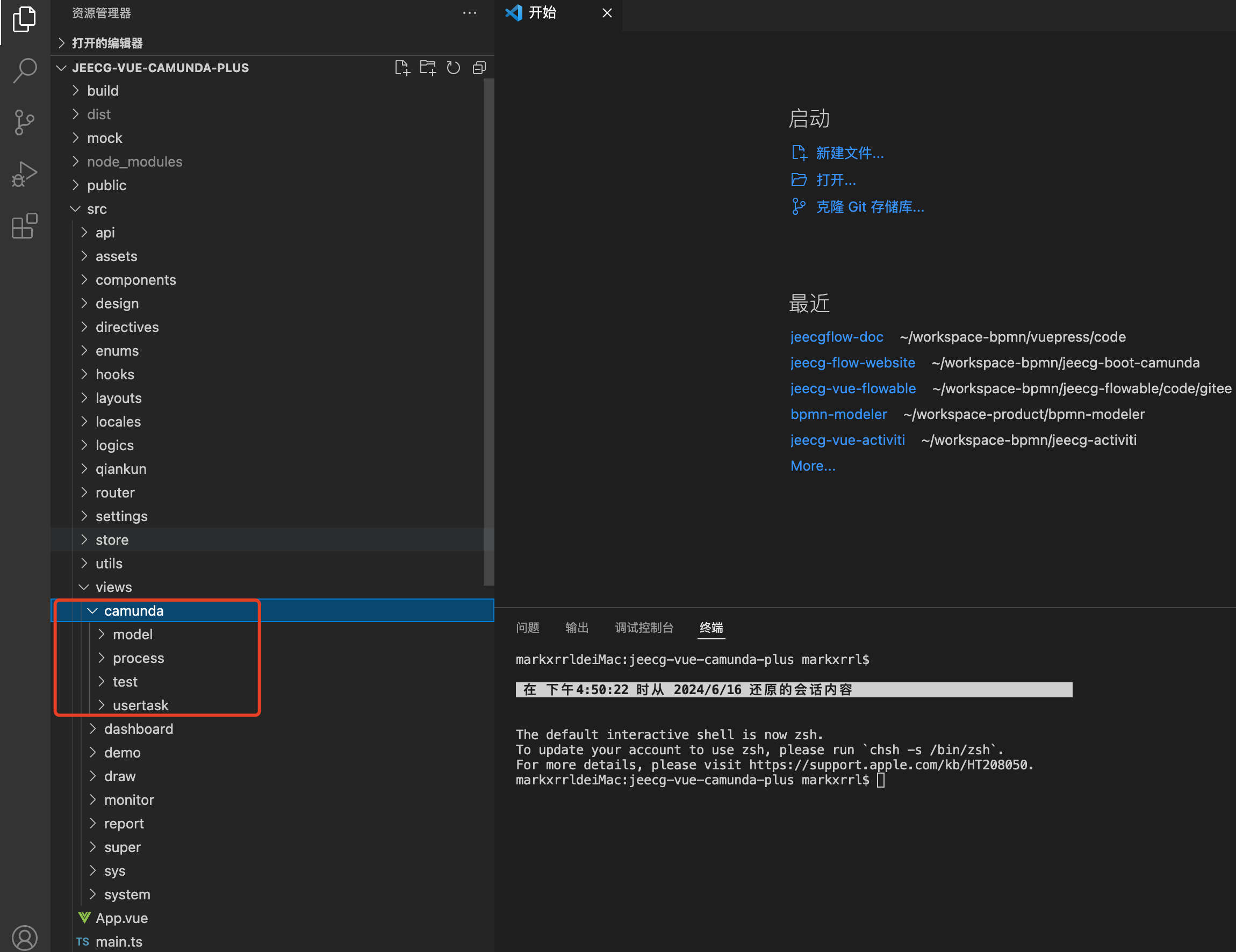The height and width of the screenshot is (952, 1236).
Task: Expand the build folder
Action: (x=272, y=90)
